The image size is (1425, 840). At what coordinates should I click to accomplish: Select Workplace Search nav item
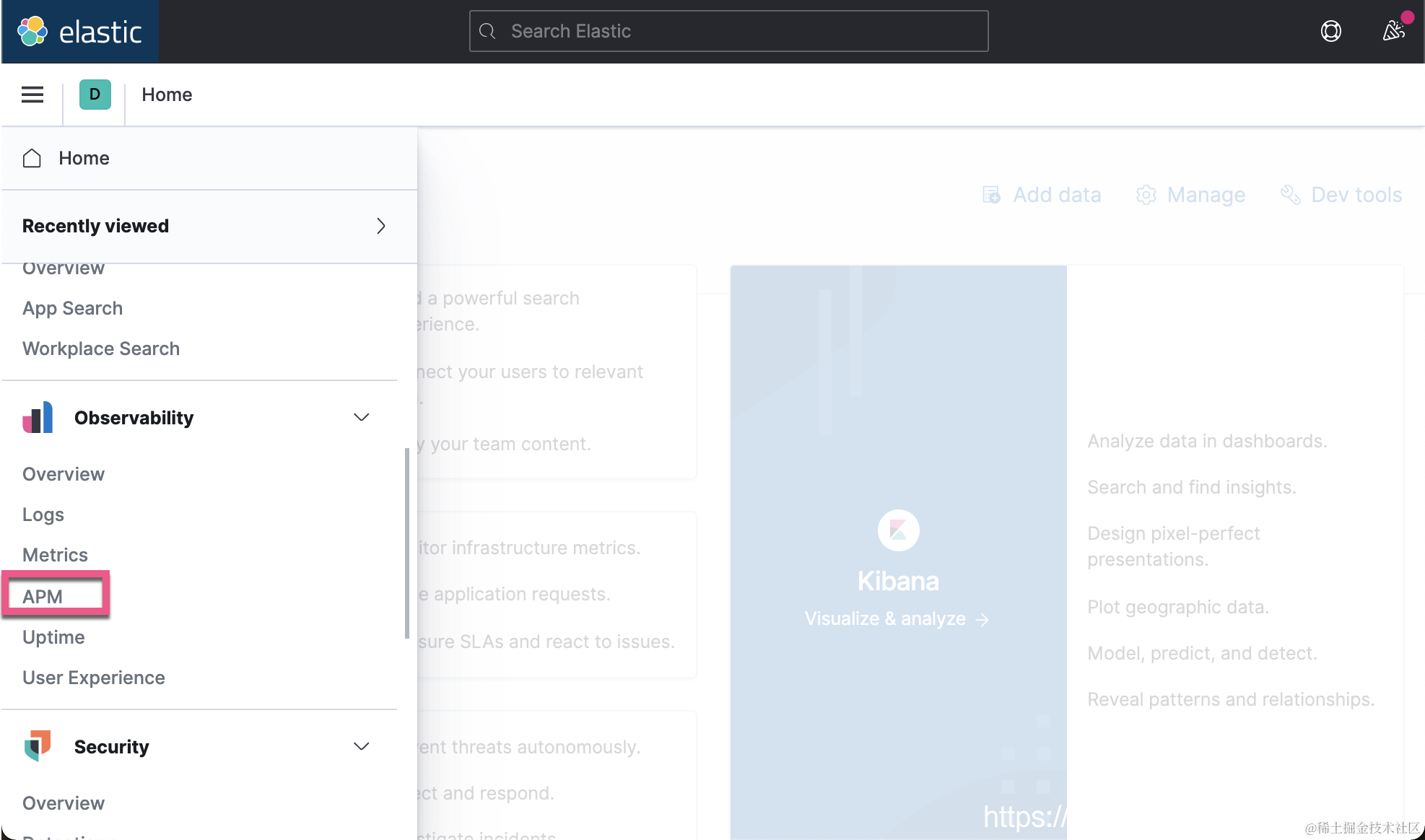101,349
